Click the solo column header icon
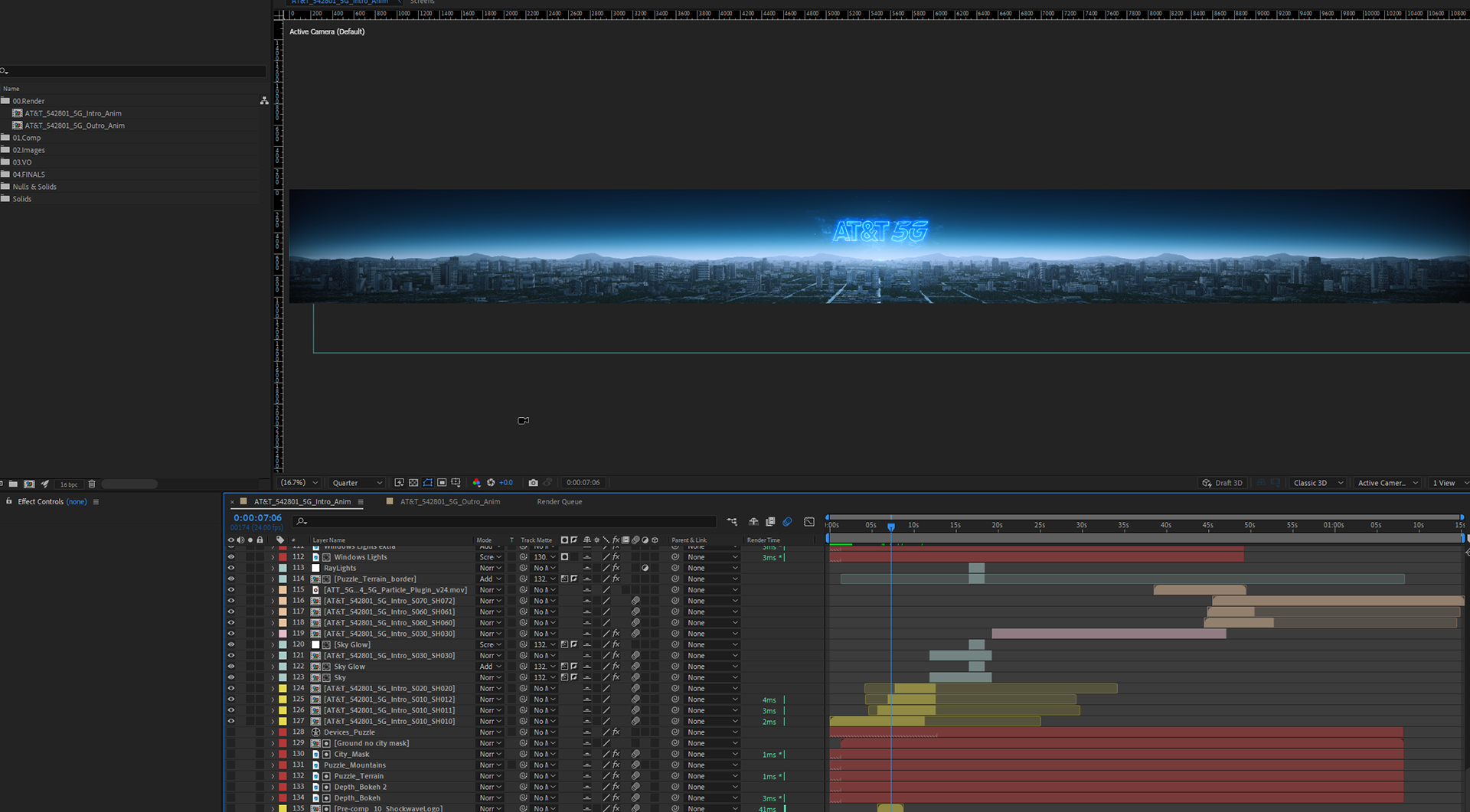The image size is (1470, 812). coord(250,540)
